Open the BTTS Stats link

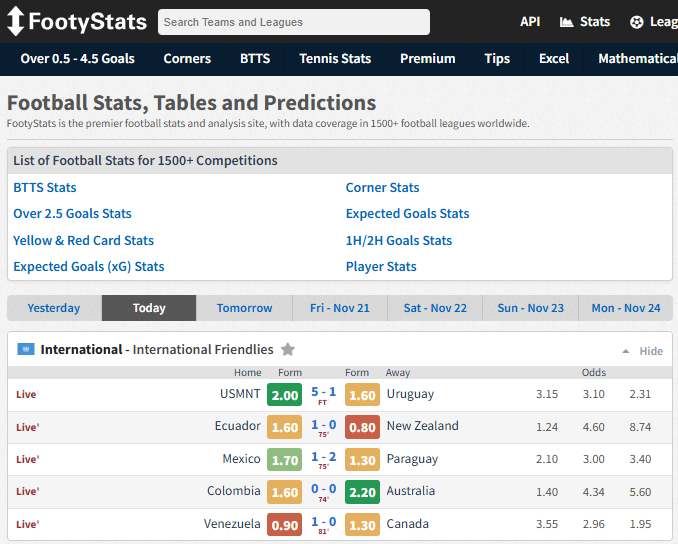(45, 188)
